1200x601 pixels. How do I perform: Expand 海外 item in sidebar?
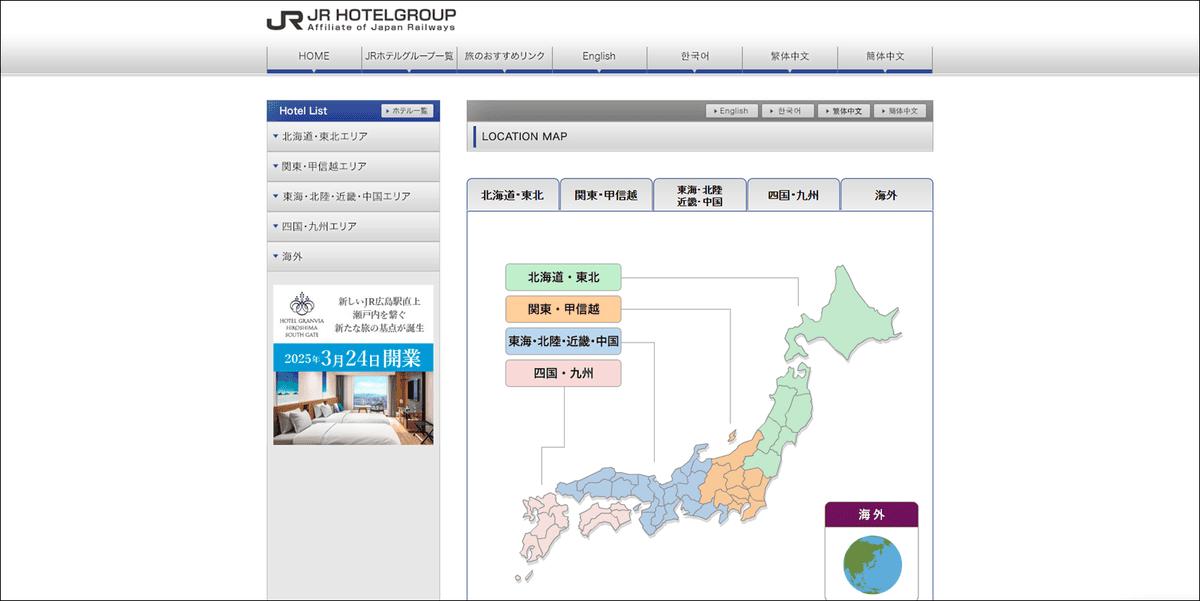[x=353, y=257]
